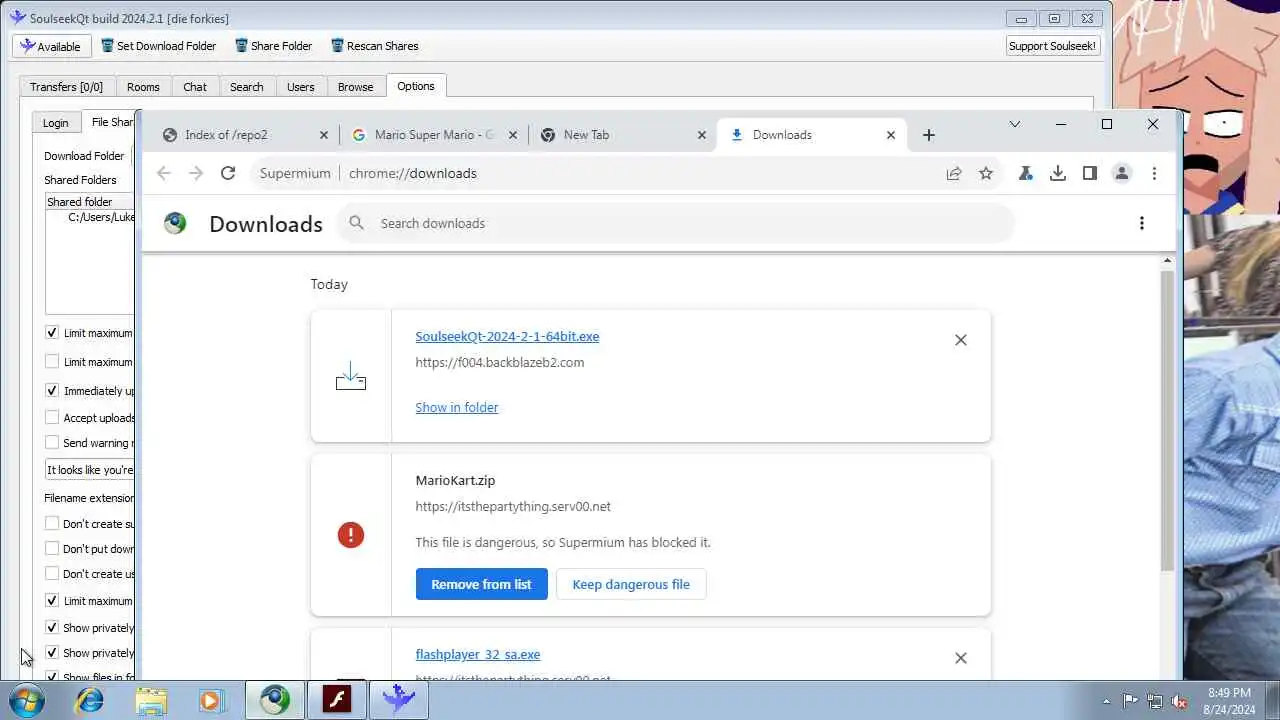Screen dimensions: 1280x720
Task: Click the downloads page vertical scrollbar
Action: 1167,420
